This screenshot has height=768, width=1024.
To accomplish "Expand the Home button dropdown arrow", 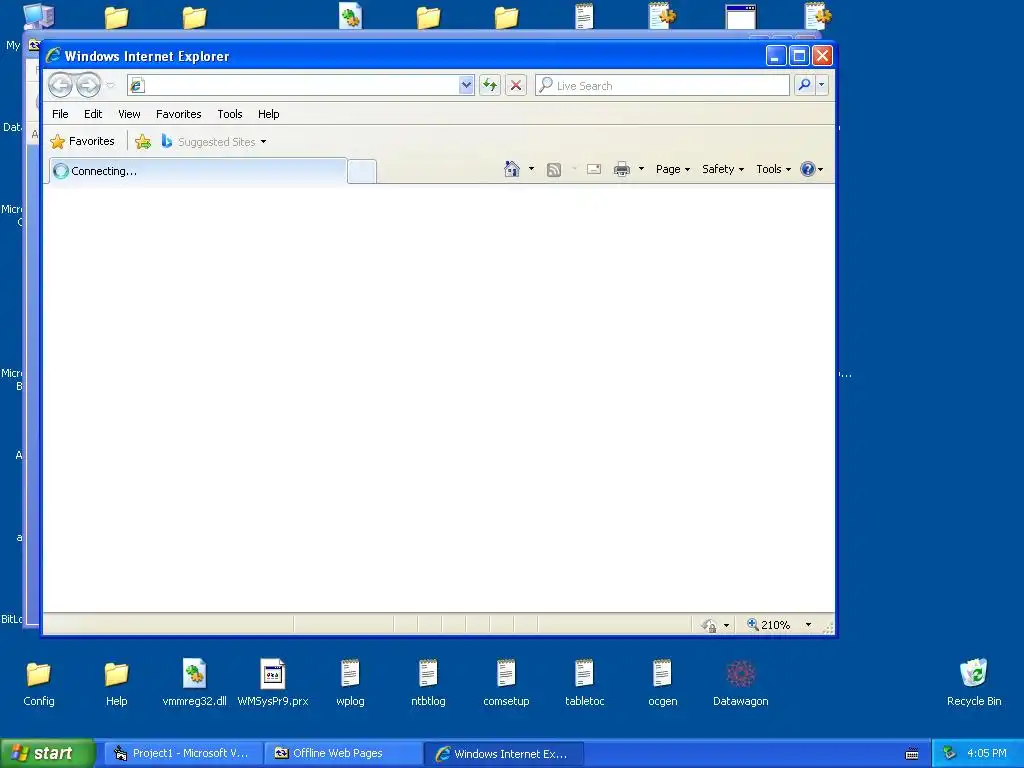I will pos(531,169).
